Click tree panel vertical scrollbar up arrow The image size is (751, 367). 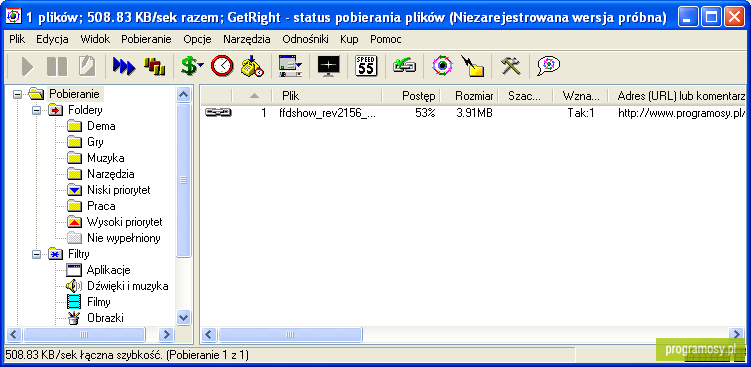[184, 94]
